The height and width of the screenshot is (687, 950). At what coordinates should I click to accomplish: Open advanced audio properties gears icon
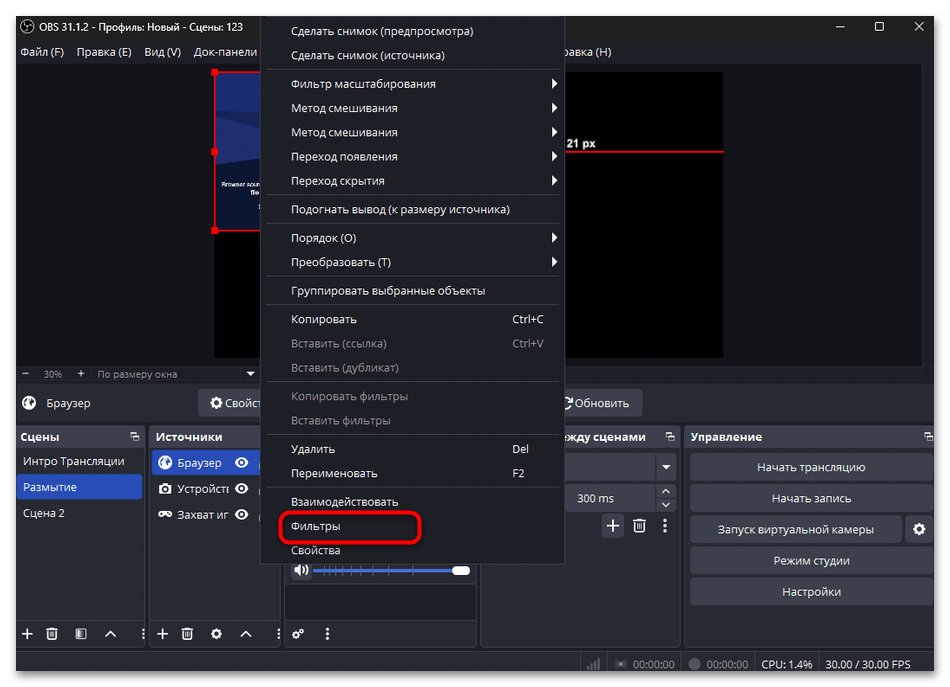click(x=298, y=634)
